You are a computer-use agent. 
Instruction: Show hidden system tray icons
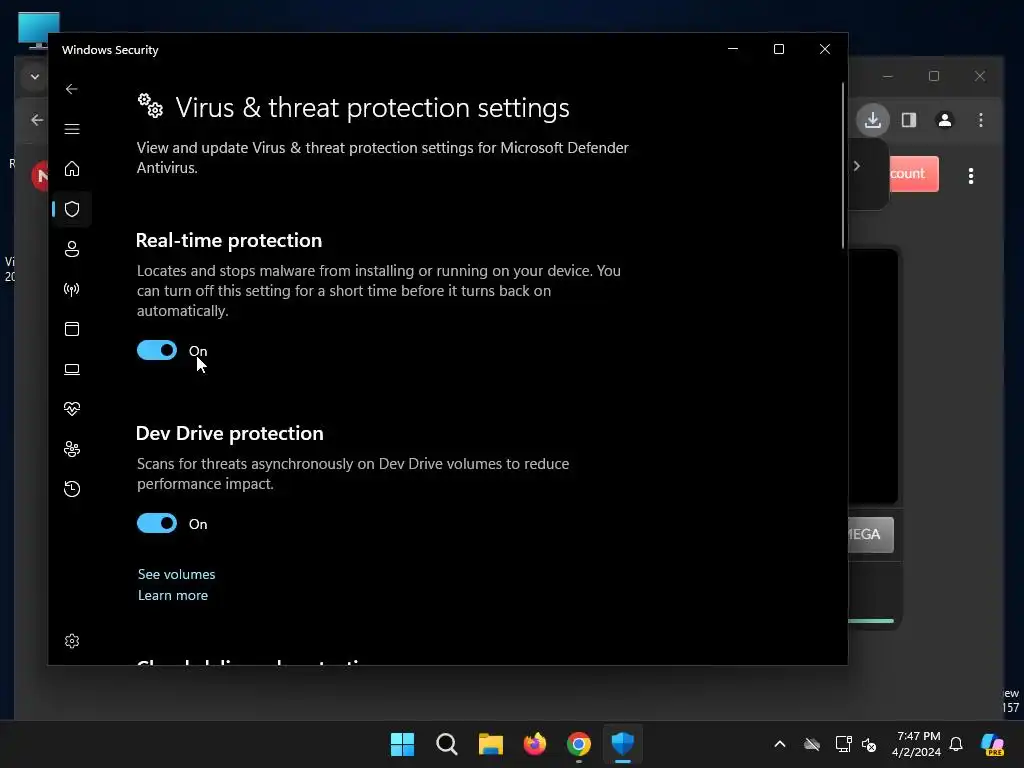tap(780, 744)
